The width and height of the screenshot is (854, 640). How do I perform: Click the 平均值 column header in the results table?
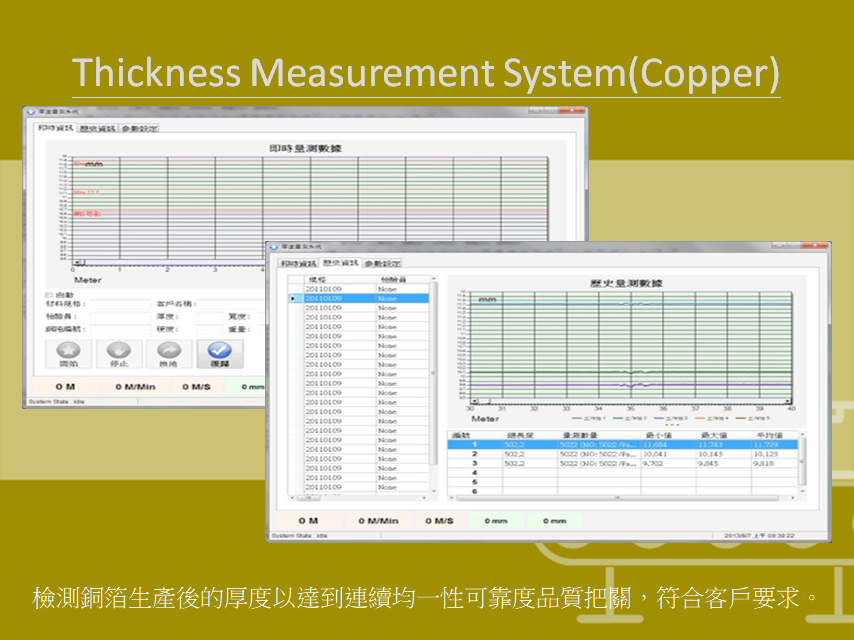point(774,435)
